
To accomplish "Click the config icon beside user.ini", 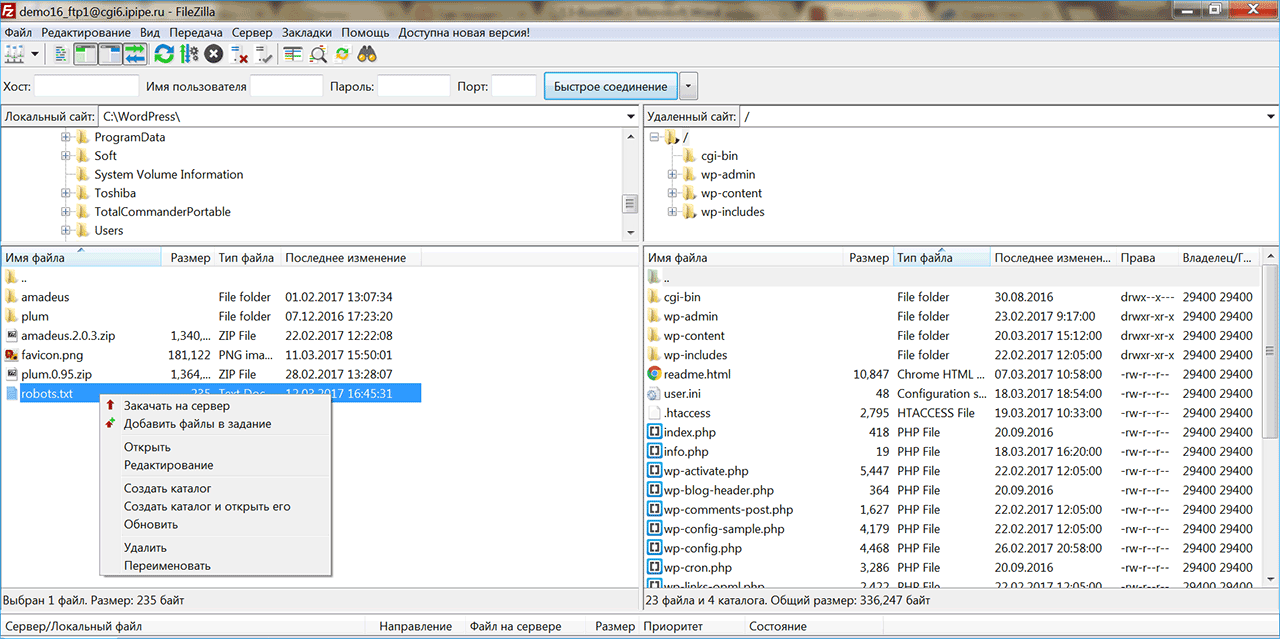I will (655, 394).
